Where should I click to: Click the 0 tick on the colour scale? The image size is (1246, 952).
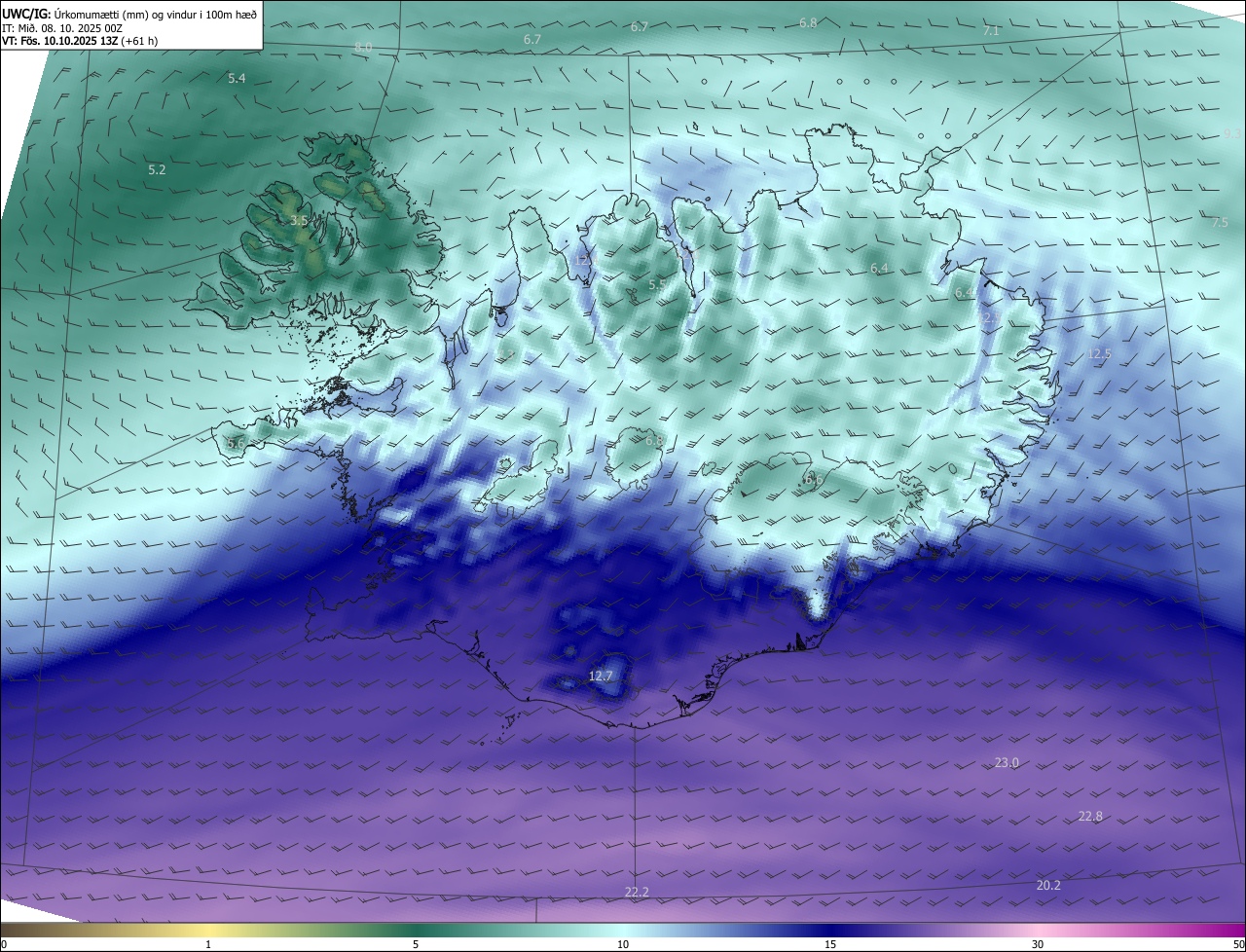click(x=4, y=944)
